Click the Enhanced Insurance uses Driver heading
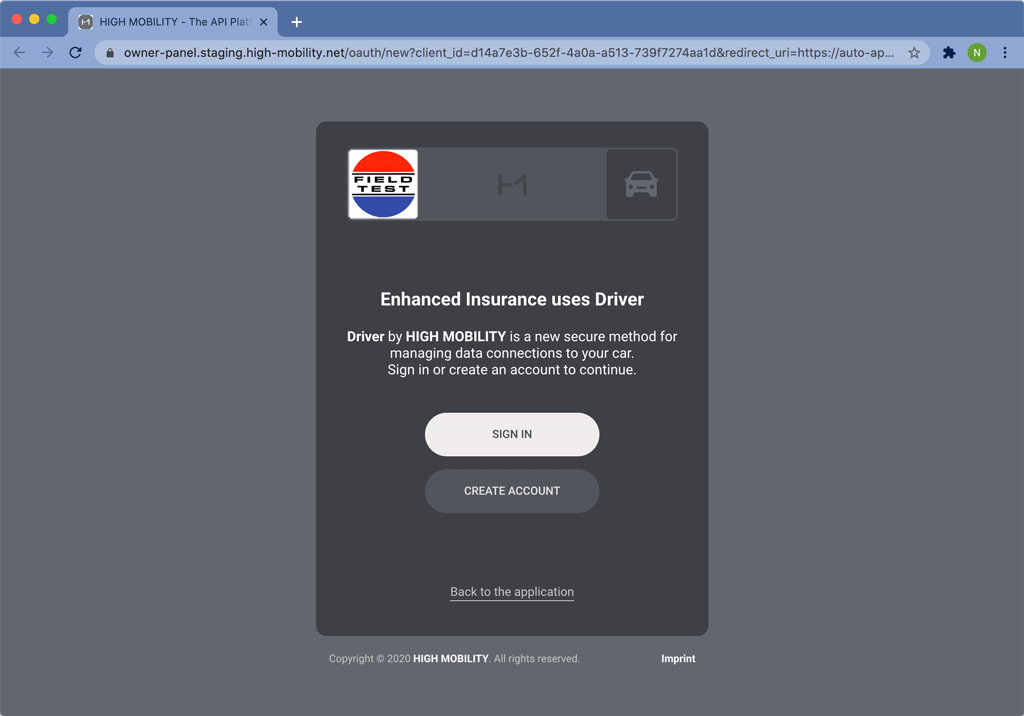The width and height of the screenshot is (1024, 716). click(x=512, y=299)
